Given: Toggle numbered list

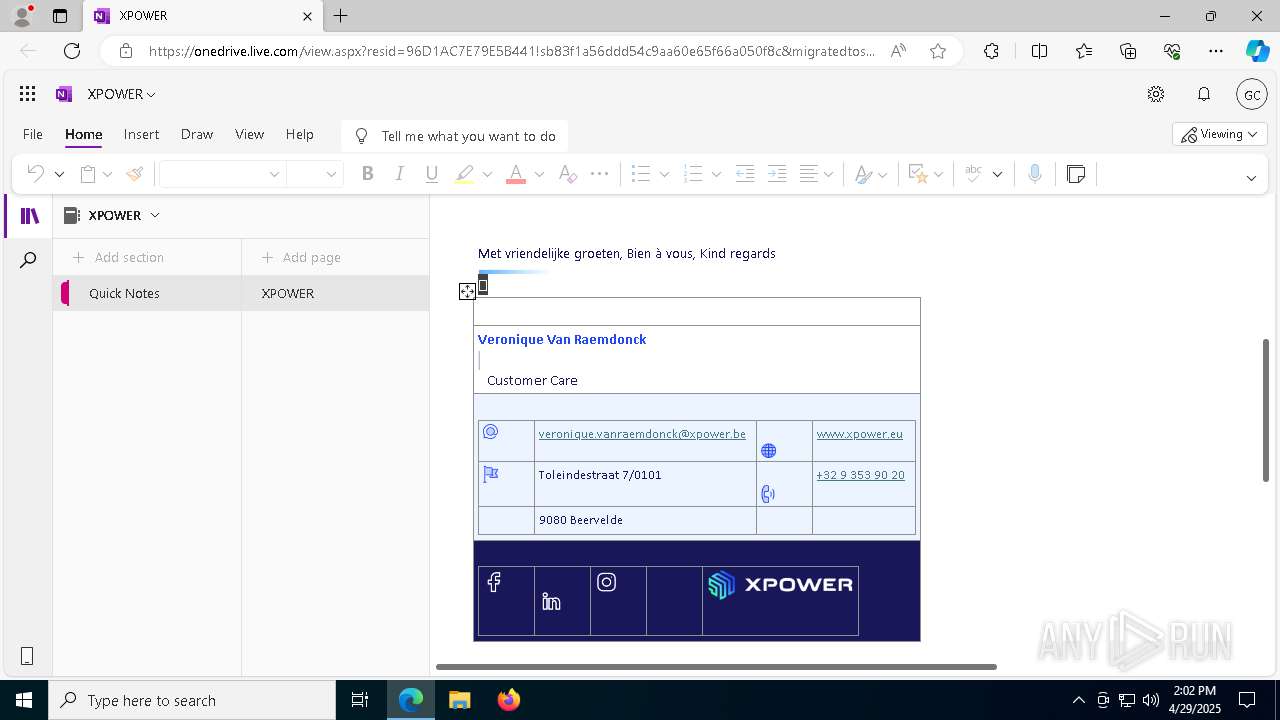Looking at the screenshot, I should point(693,174).
